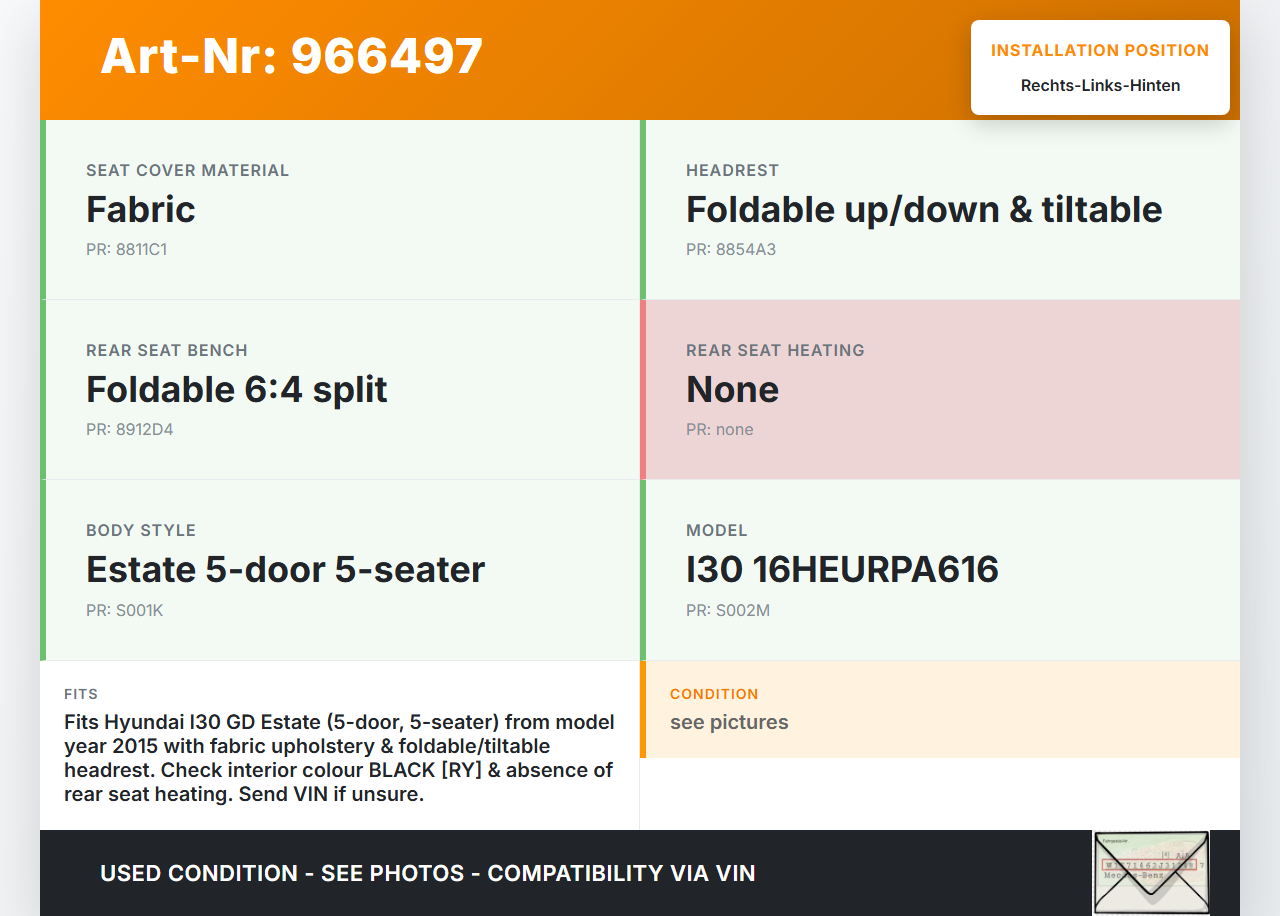This screenshot has width=1280, height=916.
Task: Click the 'Art-Nr: 966497' heading
Action: (292, 56)
